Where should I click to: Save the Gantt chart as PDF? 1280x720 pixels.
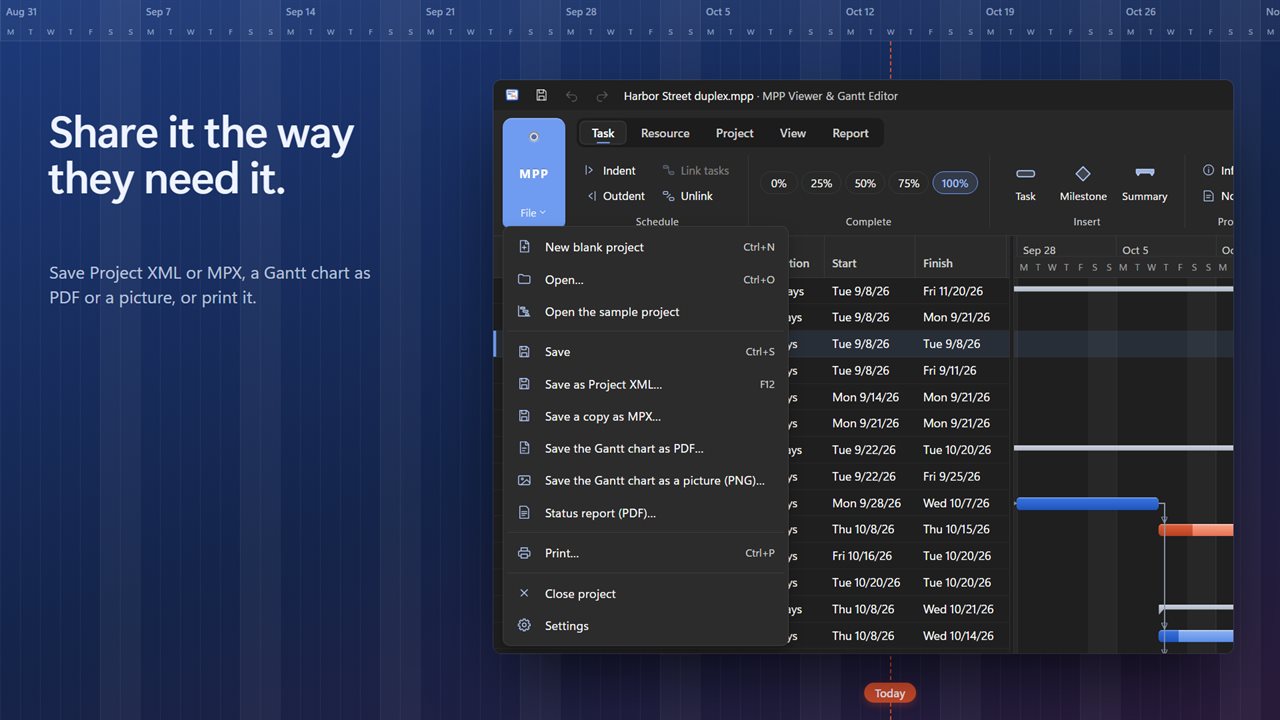tap(645, 448)
